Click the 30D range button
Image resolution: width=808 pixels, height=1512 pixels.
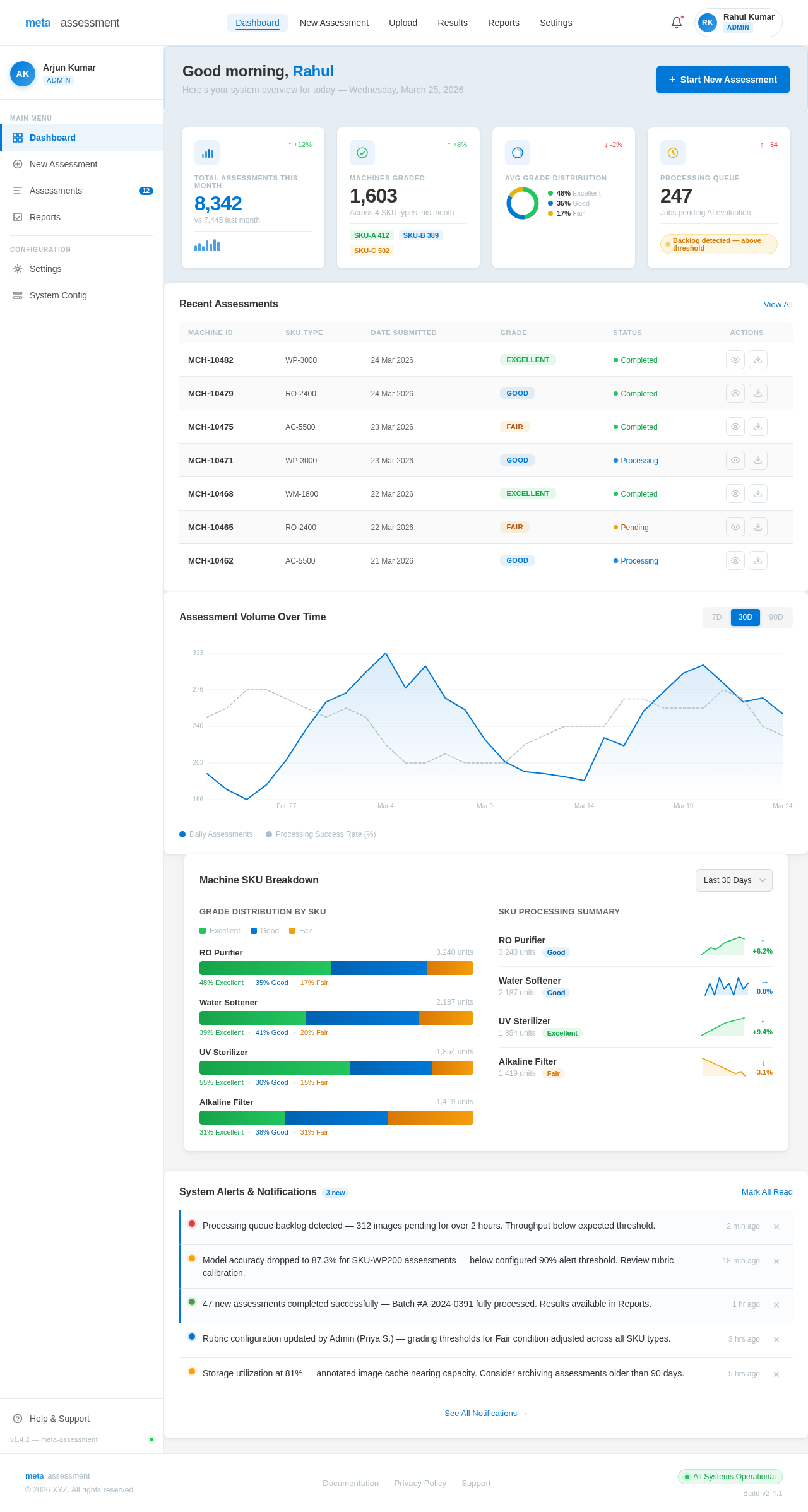746,617
